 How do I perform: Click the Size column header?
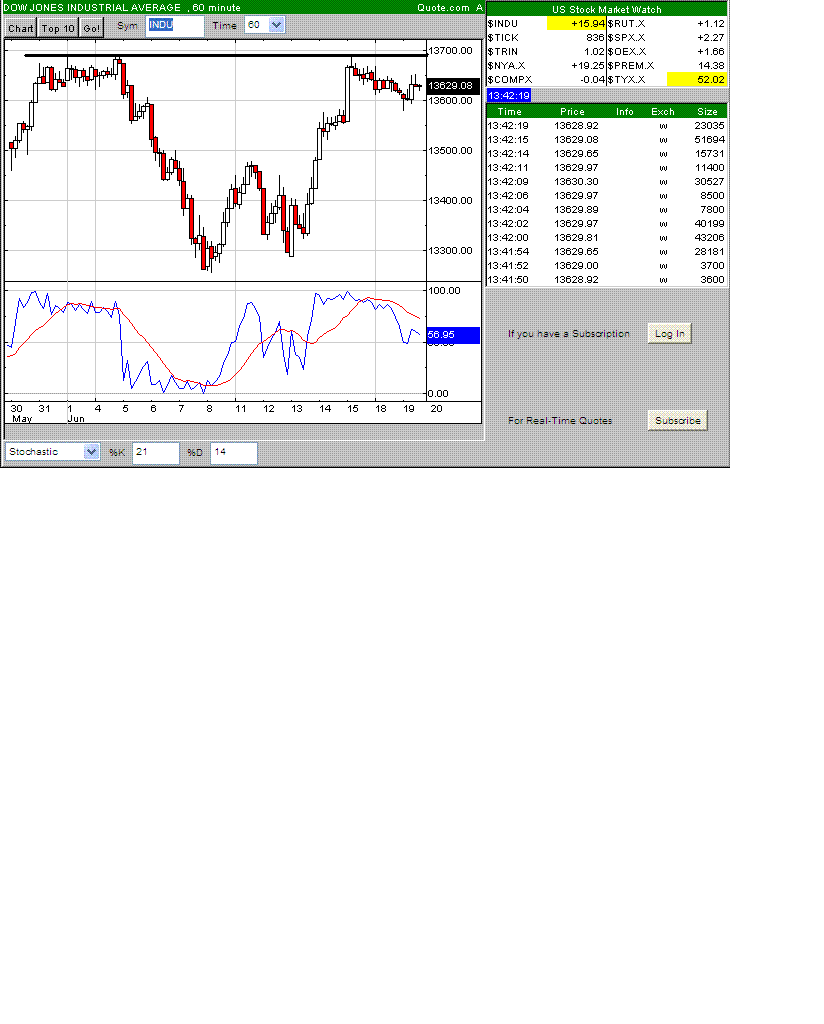pos(707,112)
